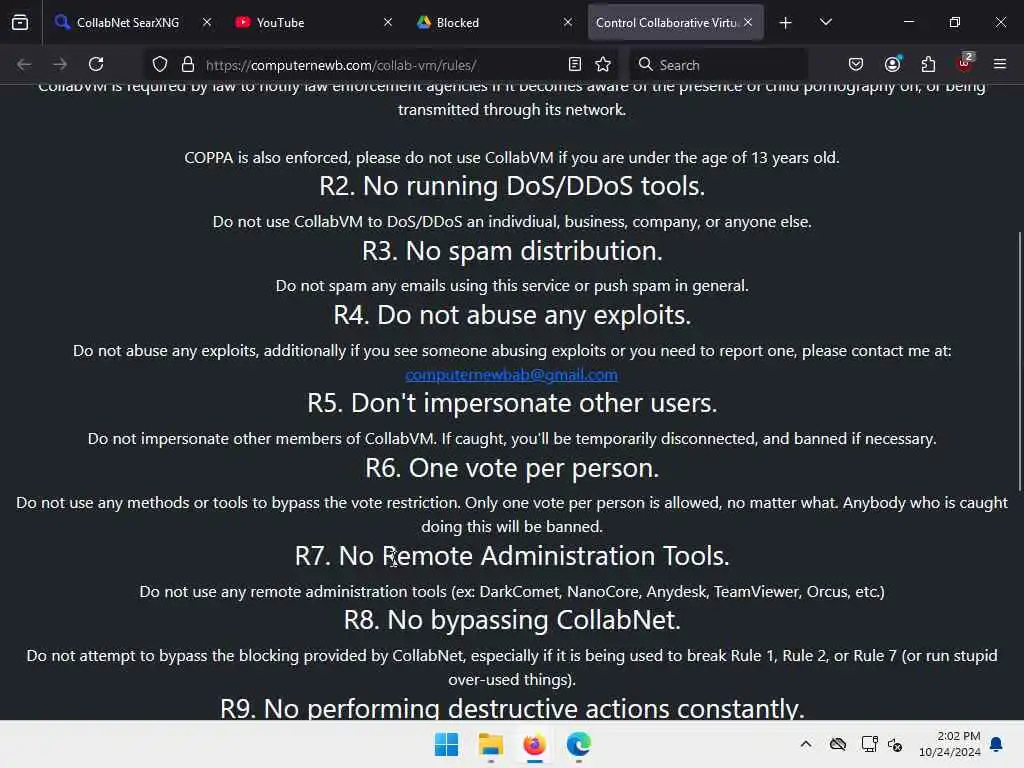
Task: Click heading R2. No running DoS/DDoS tools.
Action: tap(512, 186)
